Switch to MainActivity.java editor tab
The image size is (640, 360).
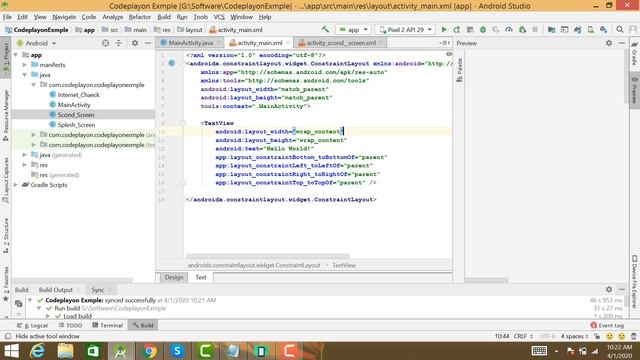[x=190, y=43]
